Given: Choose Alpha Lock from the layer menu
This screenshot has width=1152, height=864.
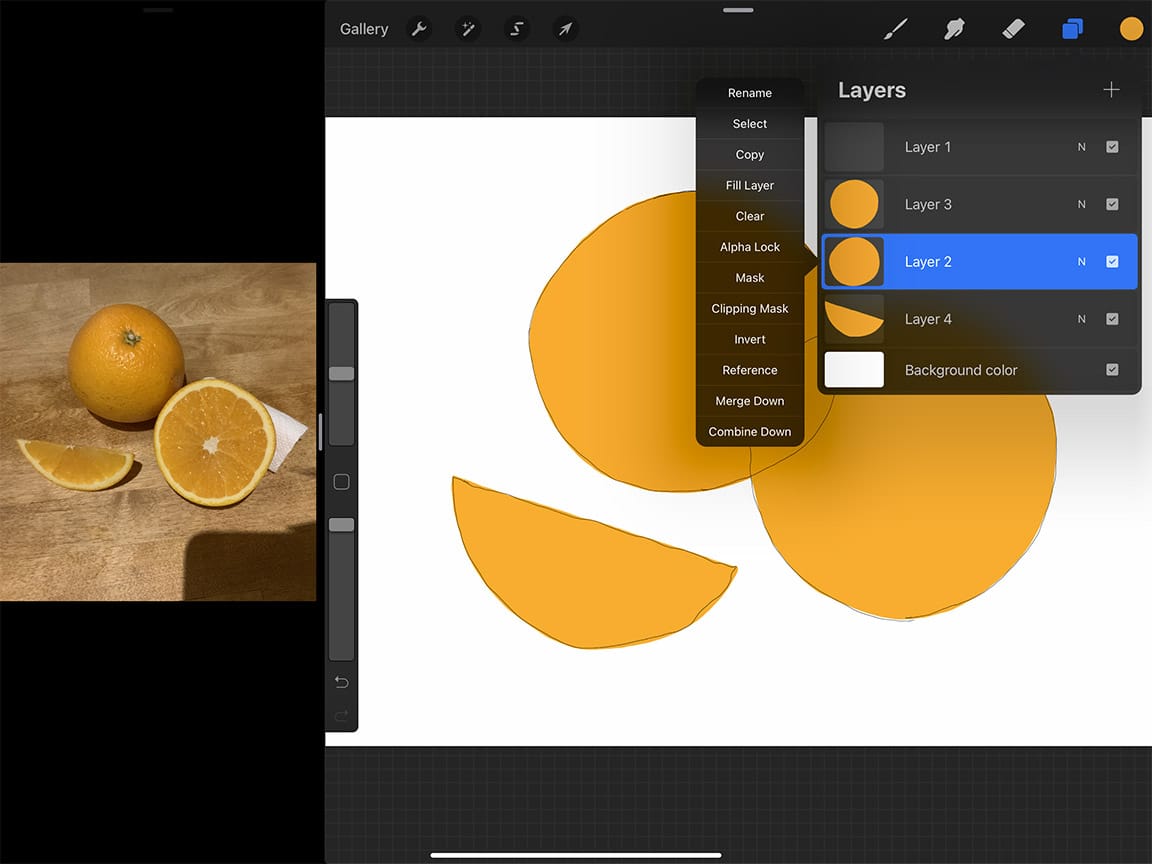Looking at the screenshot, I should pyautogui.click(x=750, y=246).
